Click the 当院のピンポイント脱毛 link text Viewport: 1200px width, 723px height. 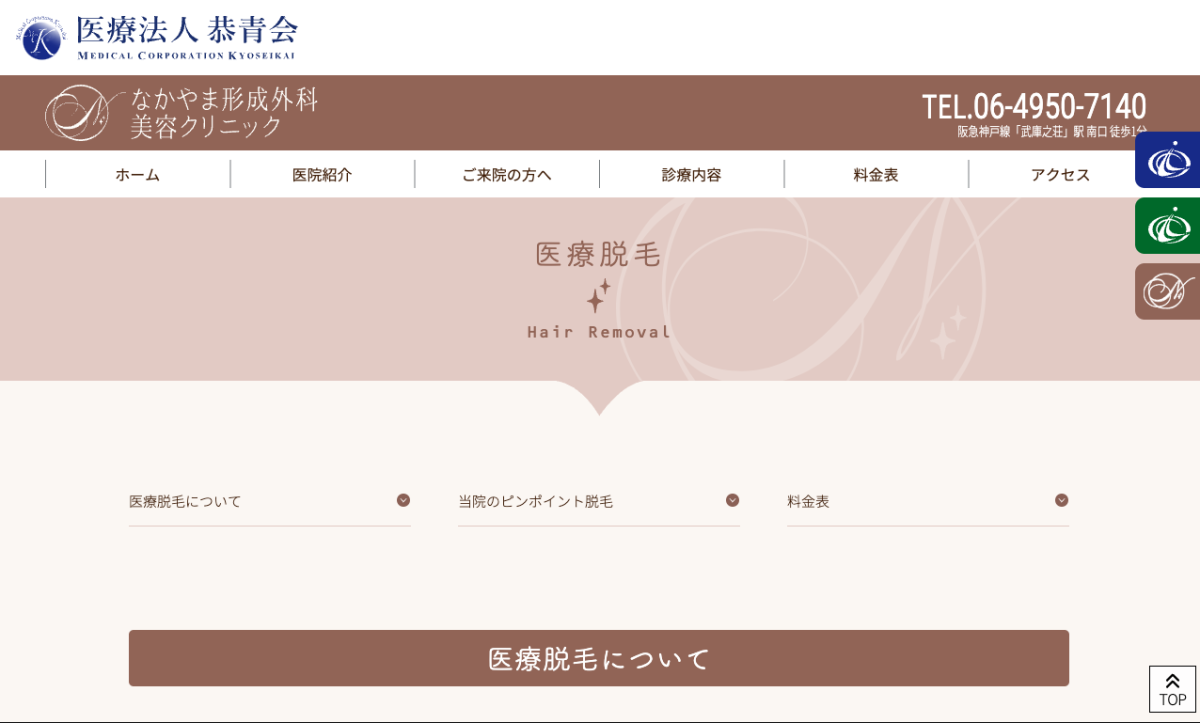535,502
